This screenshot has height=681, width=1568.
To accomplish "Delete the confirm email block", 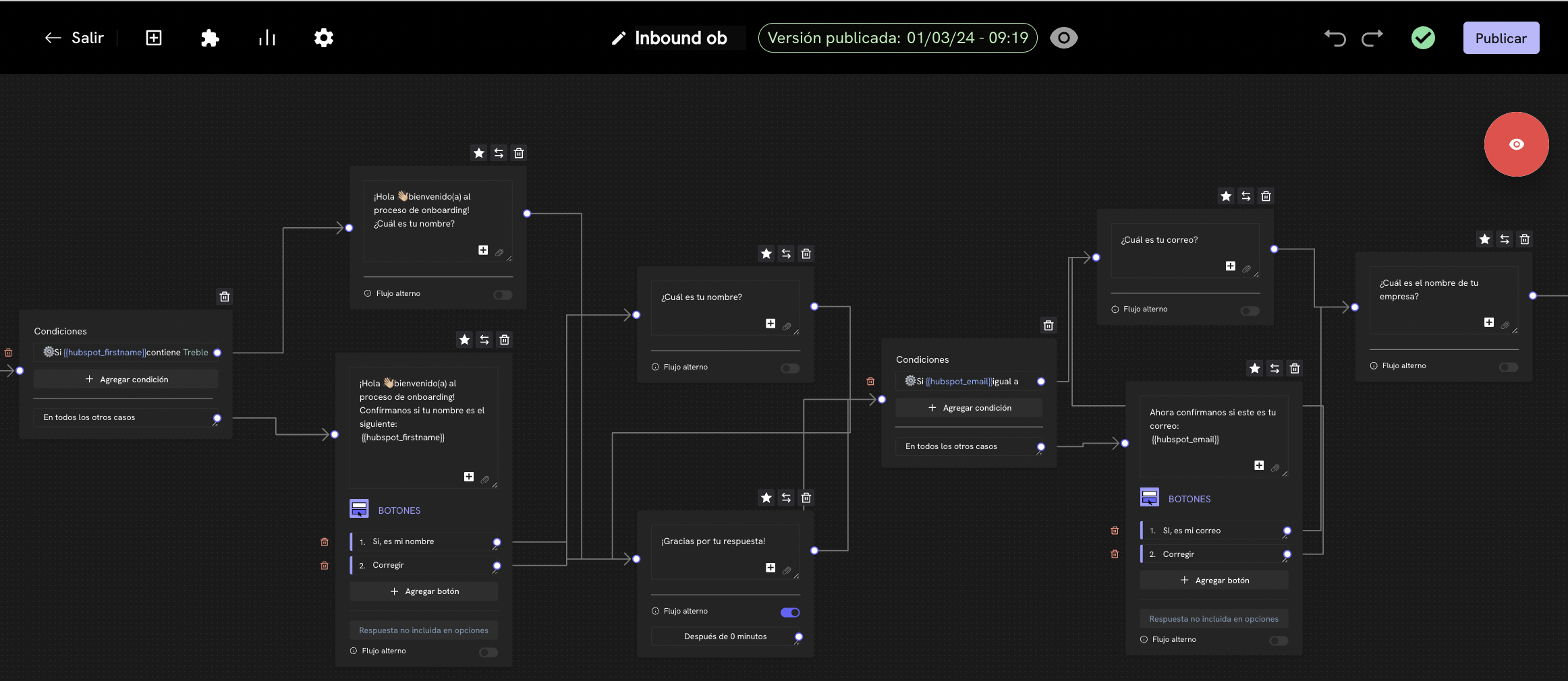I will tap(1295, 368).
